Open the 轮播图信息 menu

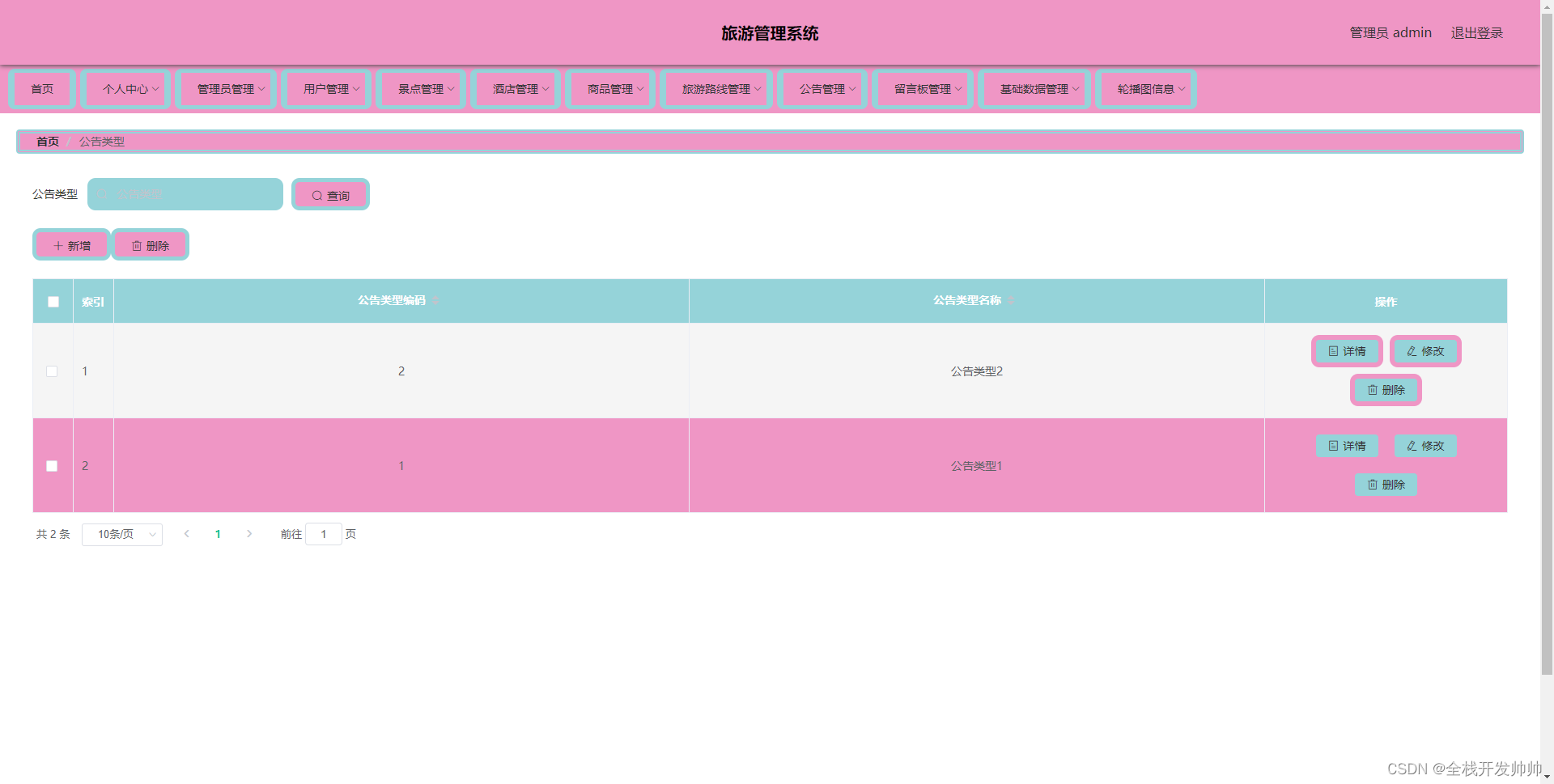point(1146,89)
